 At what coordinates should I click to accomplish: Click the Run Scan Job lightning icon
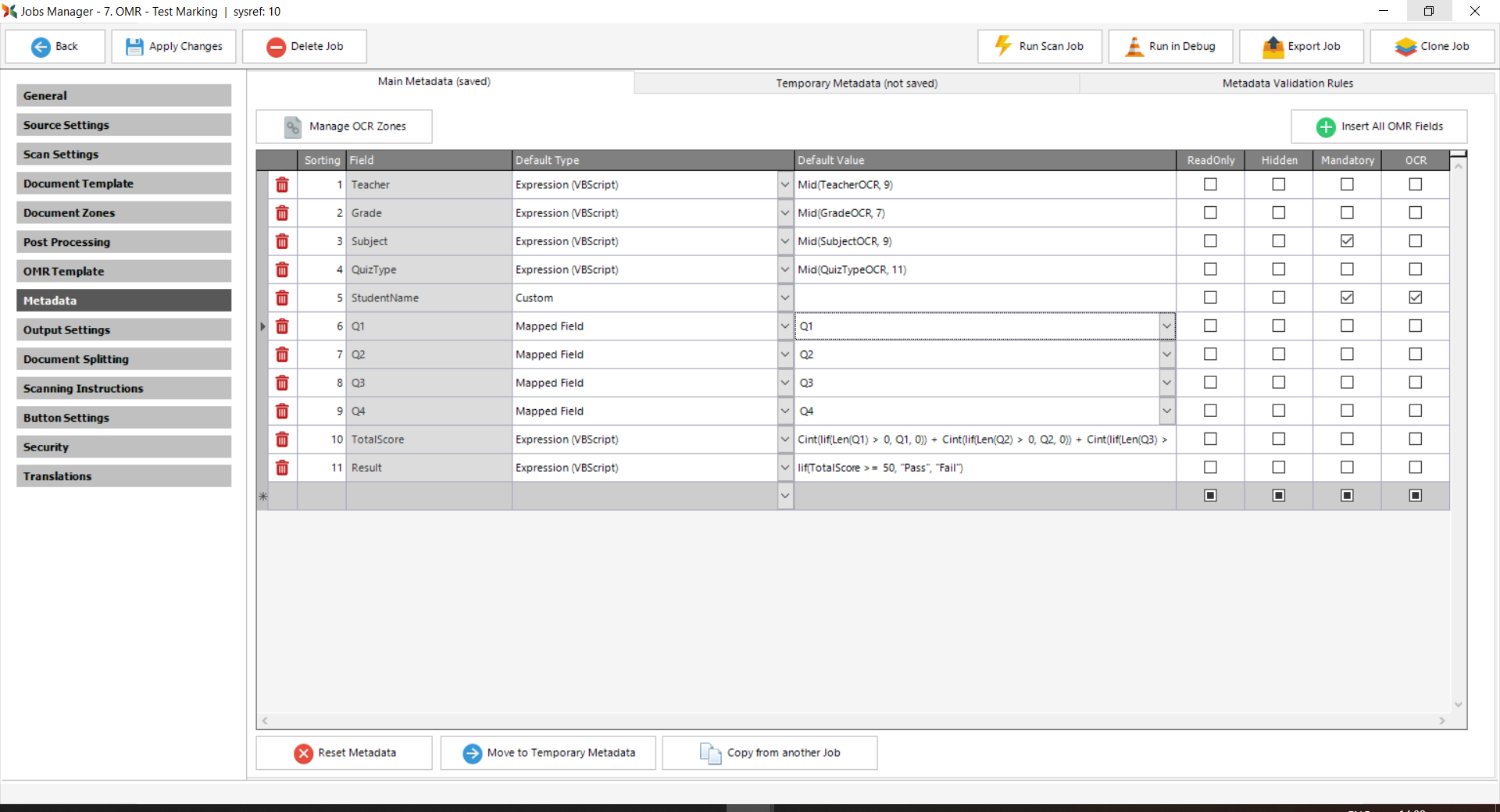(1003, 46)
